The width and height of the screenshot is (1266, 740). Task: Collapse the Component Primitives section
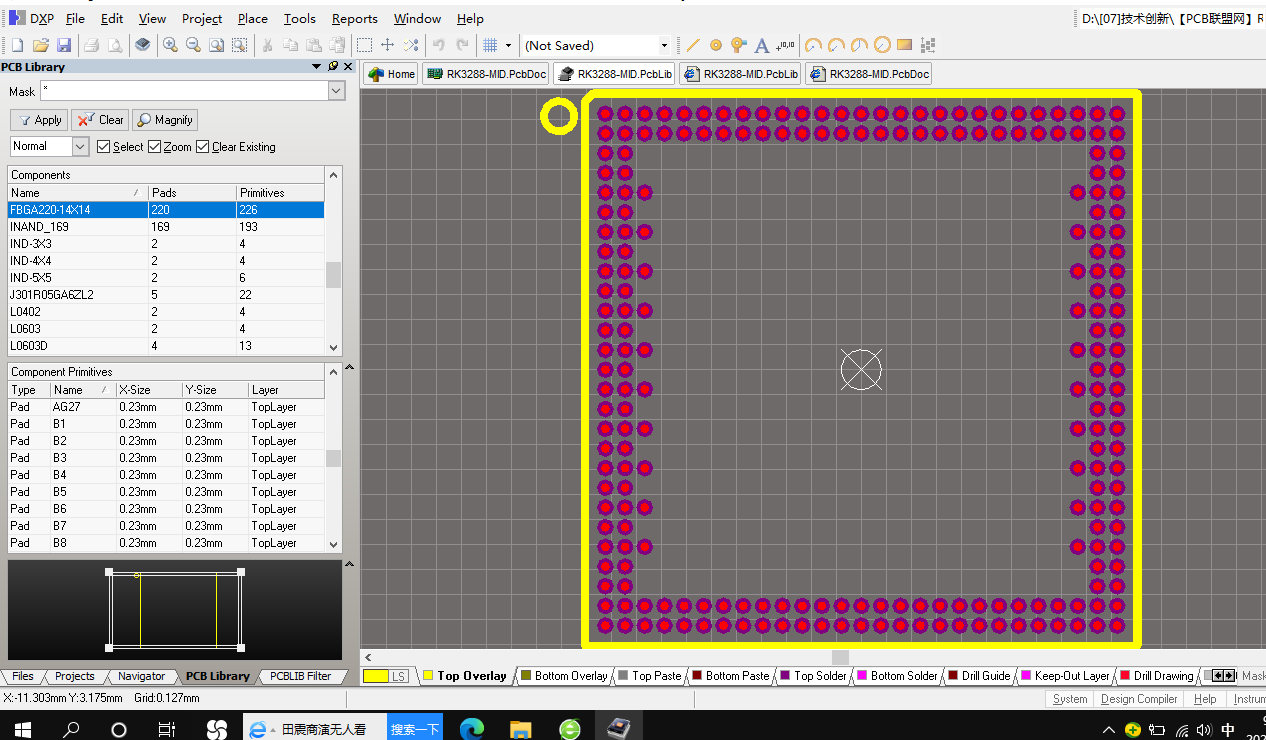[350, 369]
